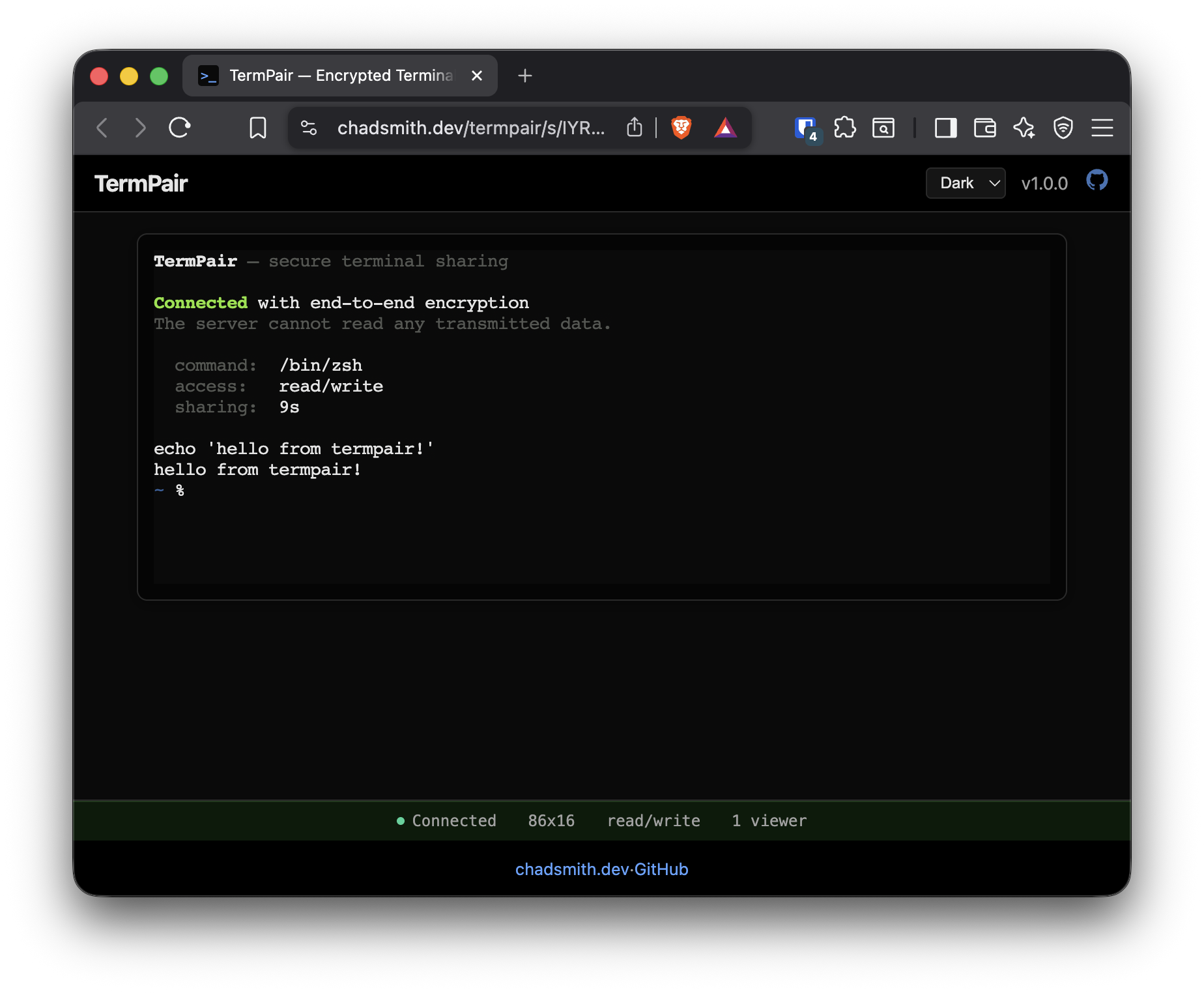
Task: Click the Connected status in bottom bar
Action: pos(446,820)
